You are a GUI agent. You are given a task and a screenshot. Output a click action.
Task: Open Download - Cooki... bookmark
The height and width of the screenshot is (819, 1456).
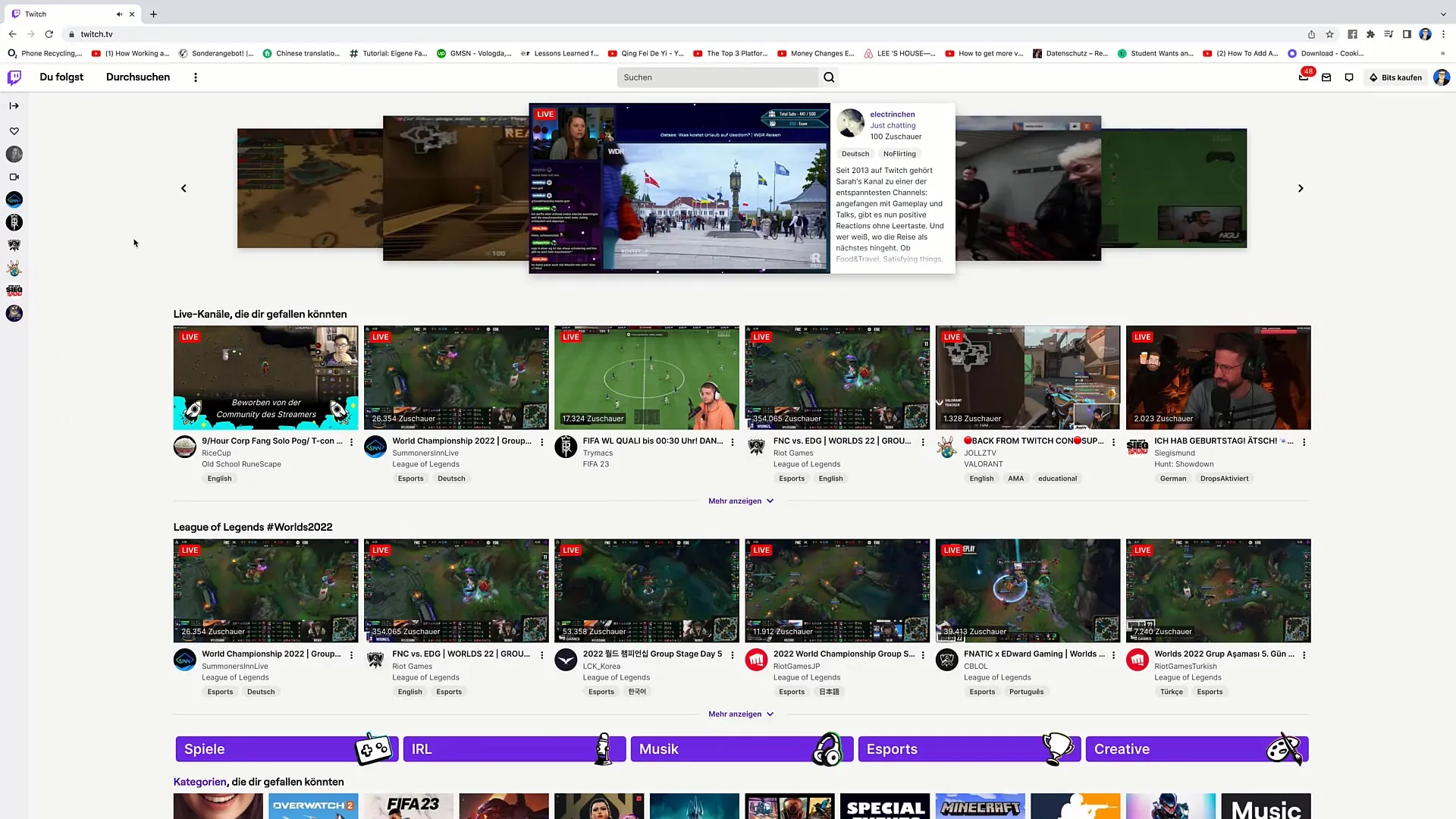pyautogui.click(x=1326, y=53)
